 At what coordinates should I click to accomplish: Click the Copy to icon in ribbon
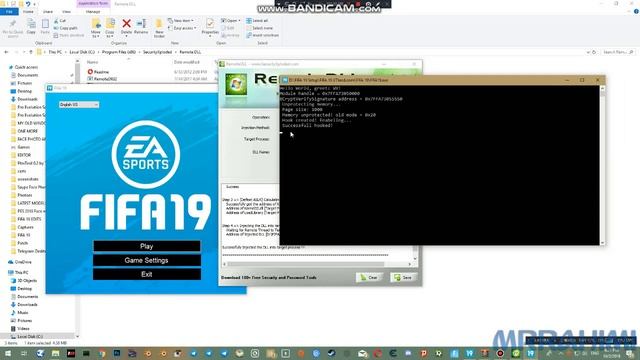pos(110,28)
